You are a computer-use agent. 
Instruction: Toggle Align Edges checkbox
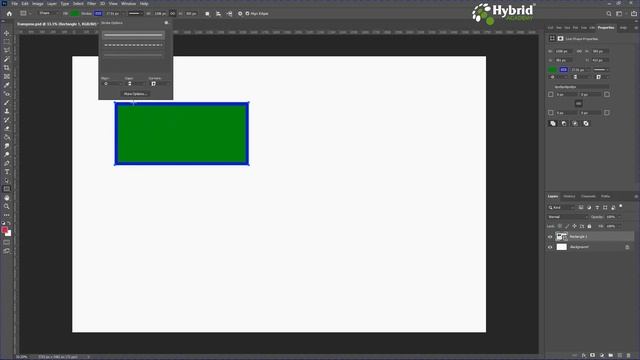click(x=247, y=13)
